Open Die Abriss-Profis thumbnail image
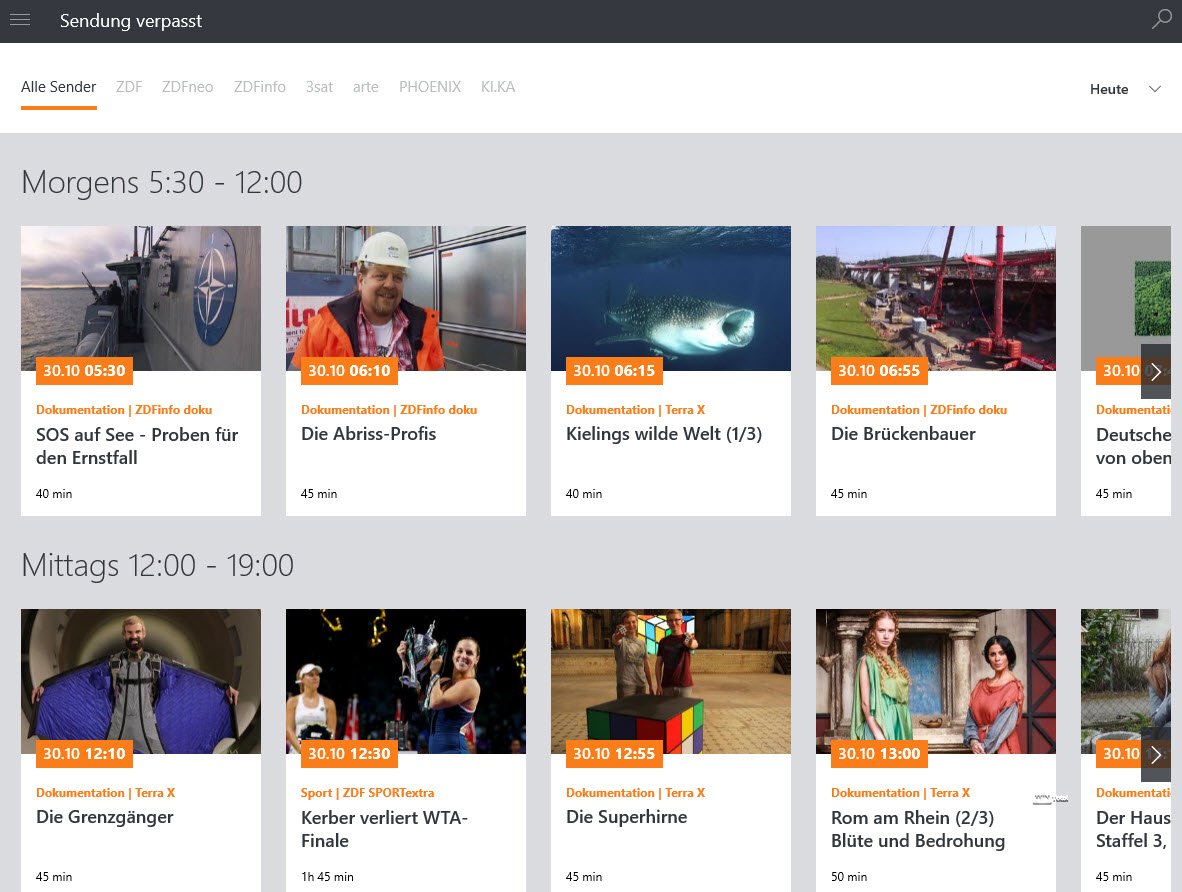Viewport: 1182px width, 892px height. pos(406,298)
